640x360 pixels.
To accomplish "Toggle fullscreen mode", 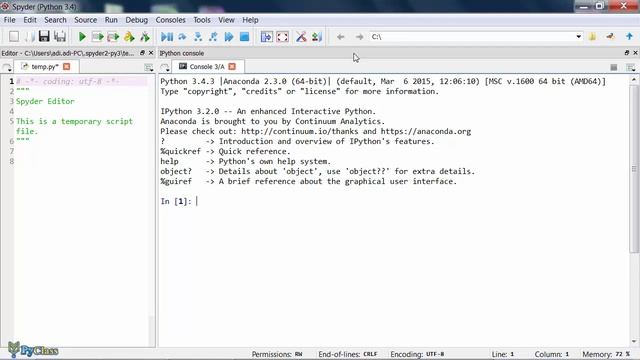I will [x=282, y=37].
